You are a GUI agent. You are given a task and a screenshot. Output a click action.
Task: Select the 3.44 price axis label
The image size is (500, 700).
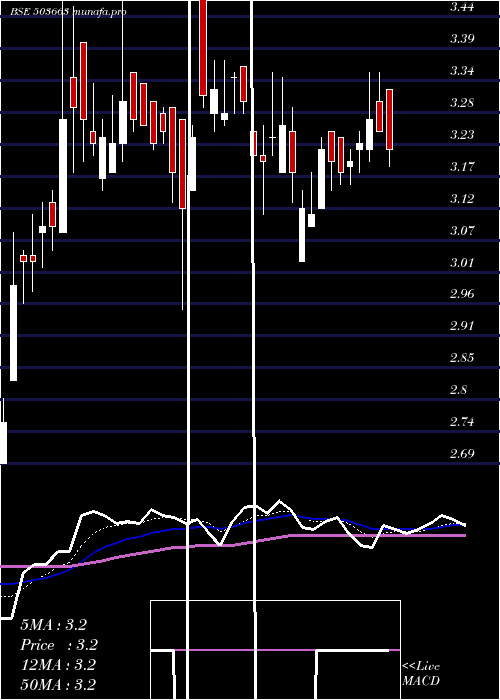(x=462, y=7)
